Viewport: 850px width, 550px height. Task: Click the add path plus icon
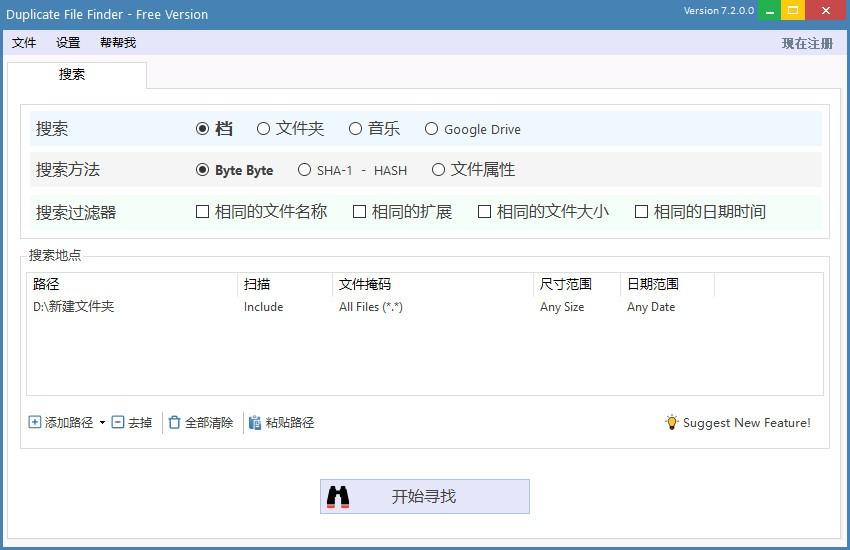click(35, 422)
